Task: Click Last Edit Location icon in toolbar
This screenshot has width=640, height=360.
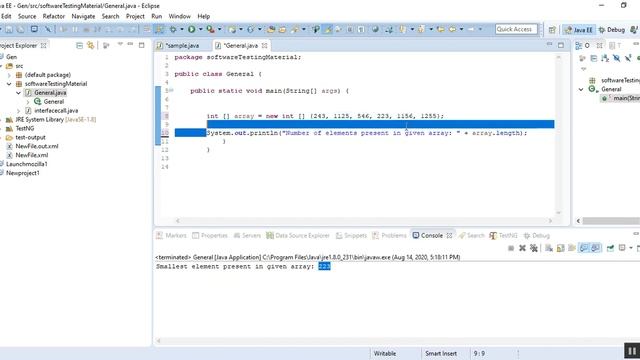Action: (440, 29)
